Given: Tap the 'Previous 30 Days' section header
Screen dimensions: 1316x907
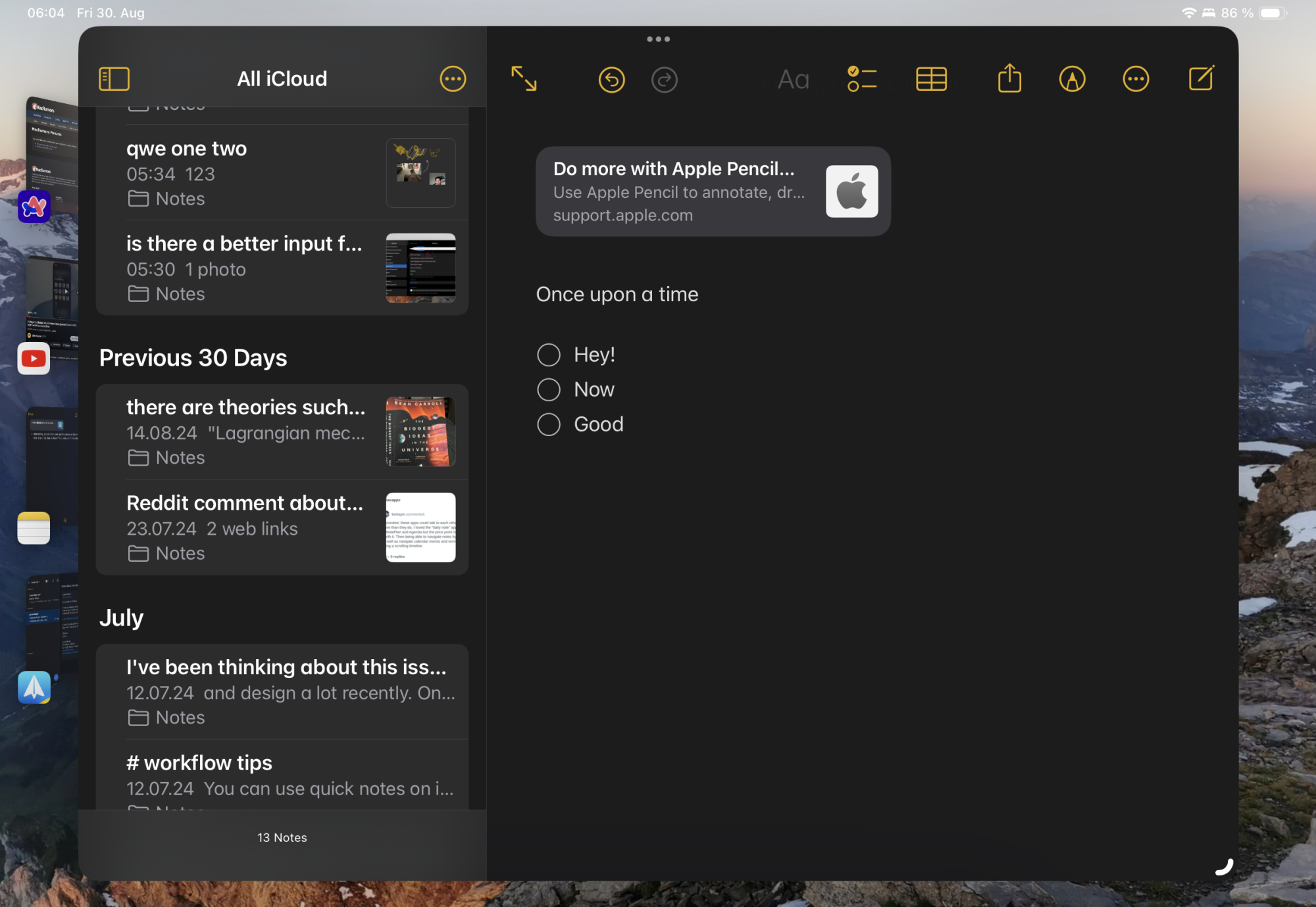Looking at the screenshot, I should point(193,358).
